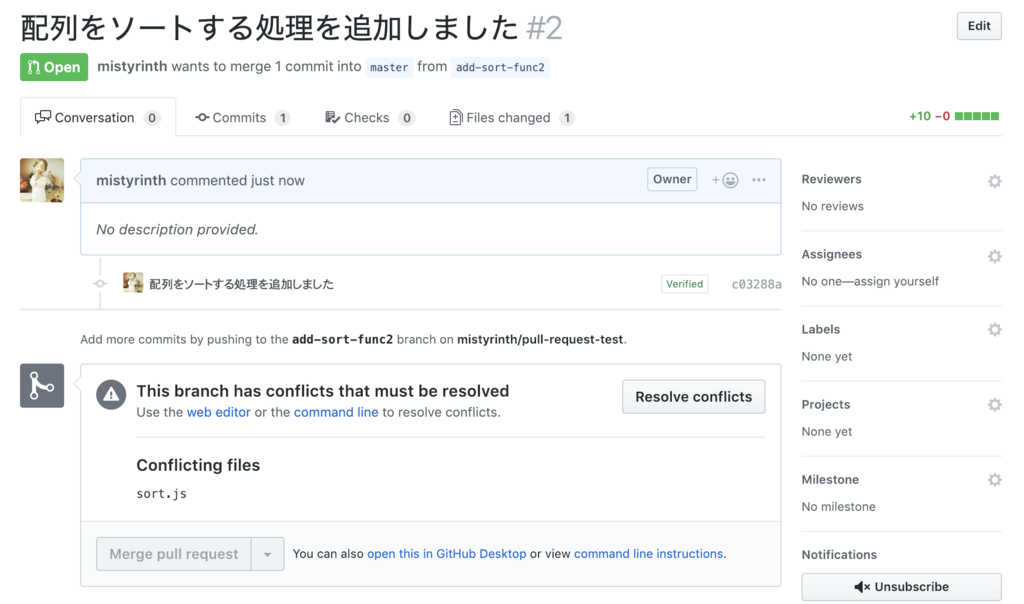Screen dimensions: 1024x604
Task: Click 'just now' comment timestamp
Action: click(x=278, y=180)
